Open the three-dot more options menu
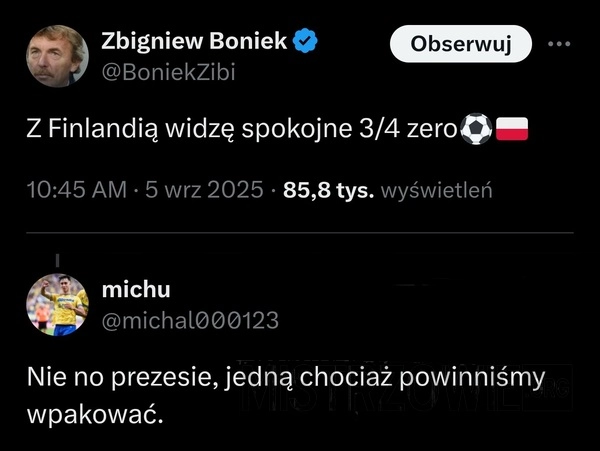Viewport: 600px width, 451px height. 559,45
